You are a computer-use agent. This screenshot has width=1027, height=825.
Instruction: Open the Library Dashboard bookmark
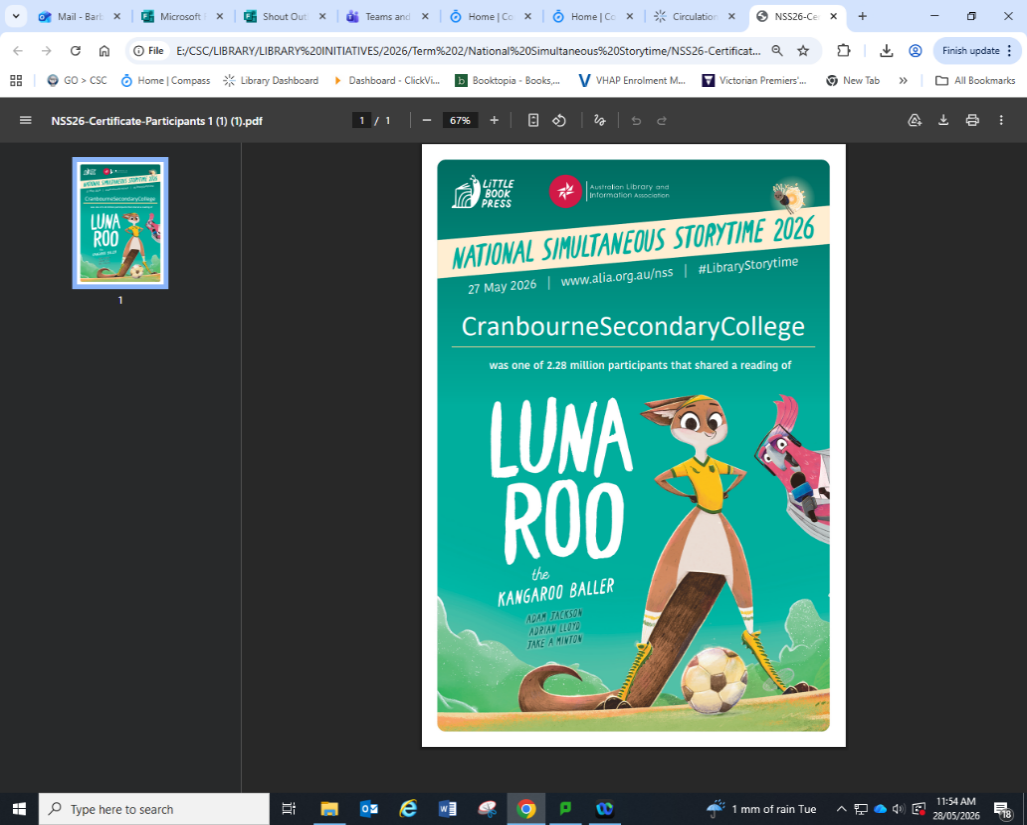[x=271, y=81]
